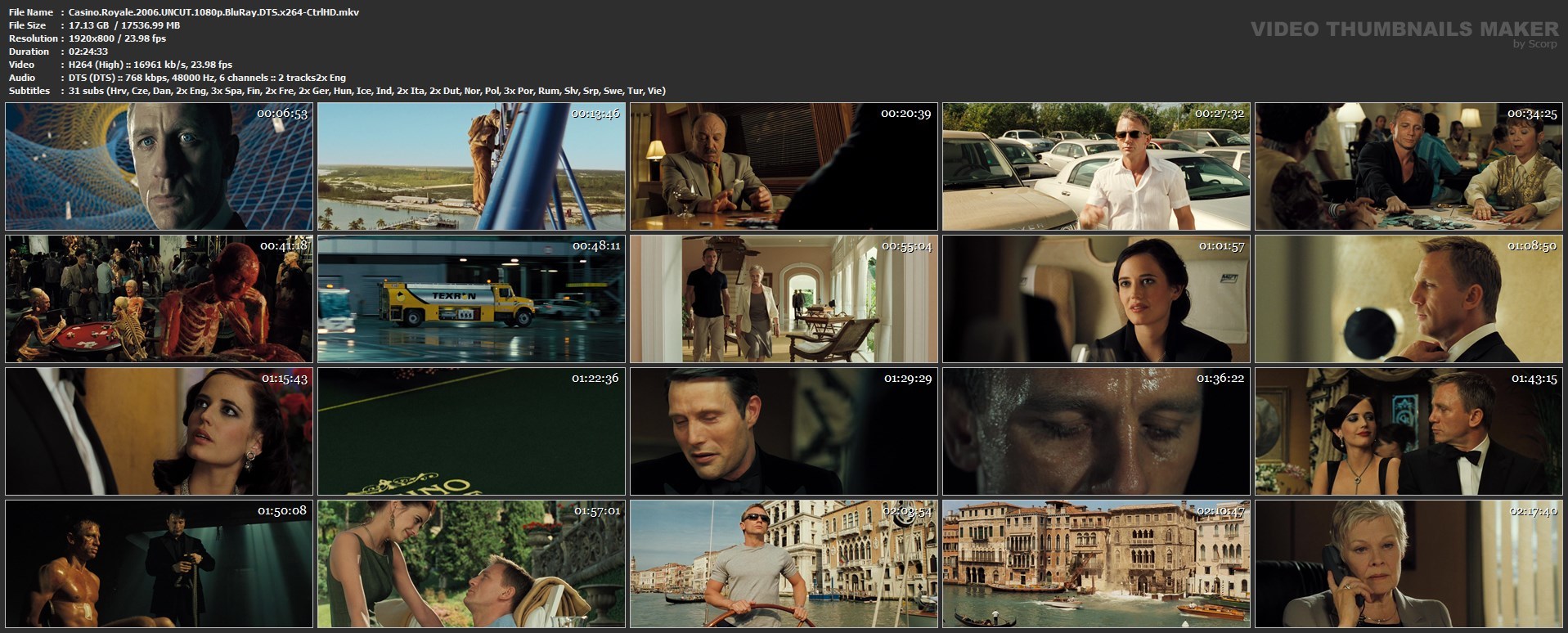Select the garden thumbnail at 01:57:01

coord(471,564)
